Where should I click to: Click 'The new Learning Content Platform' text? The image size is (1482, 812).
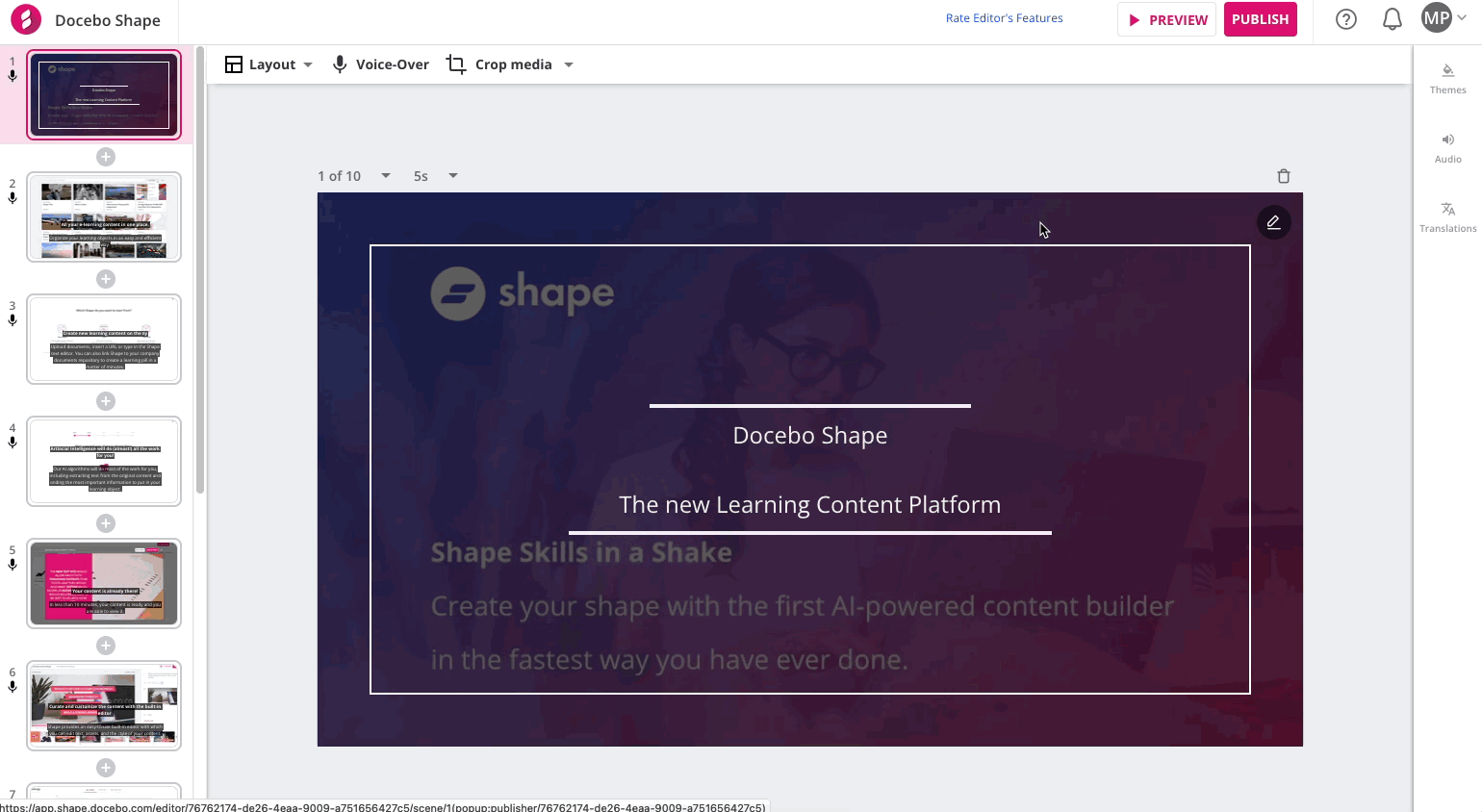(810, 505)
